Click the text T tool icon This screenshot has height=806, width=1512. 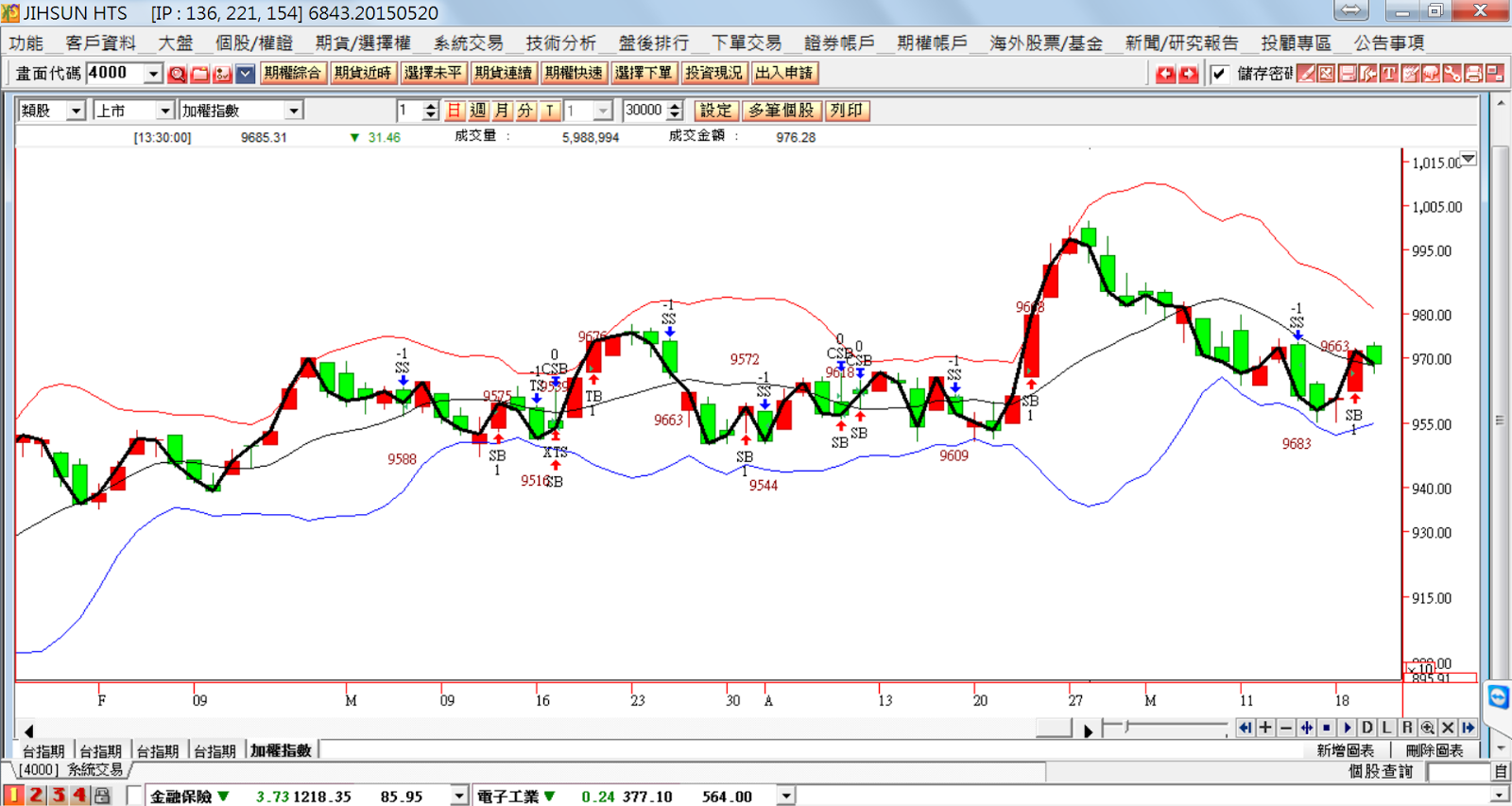1389,73
